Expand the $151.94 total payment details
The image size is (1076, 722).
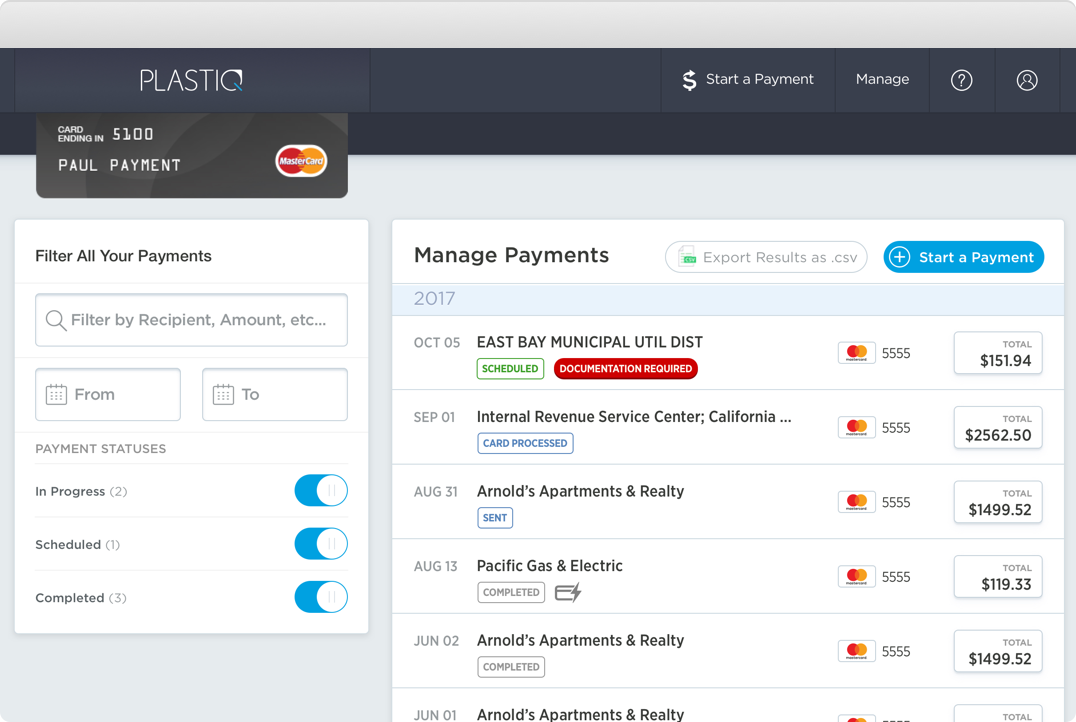coord(997,353)
